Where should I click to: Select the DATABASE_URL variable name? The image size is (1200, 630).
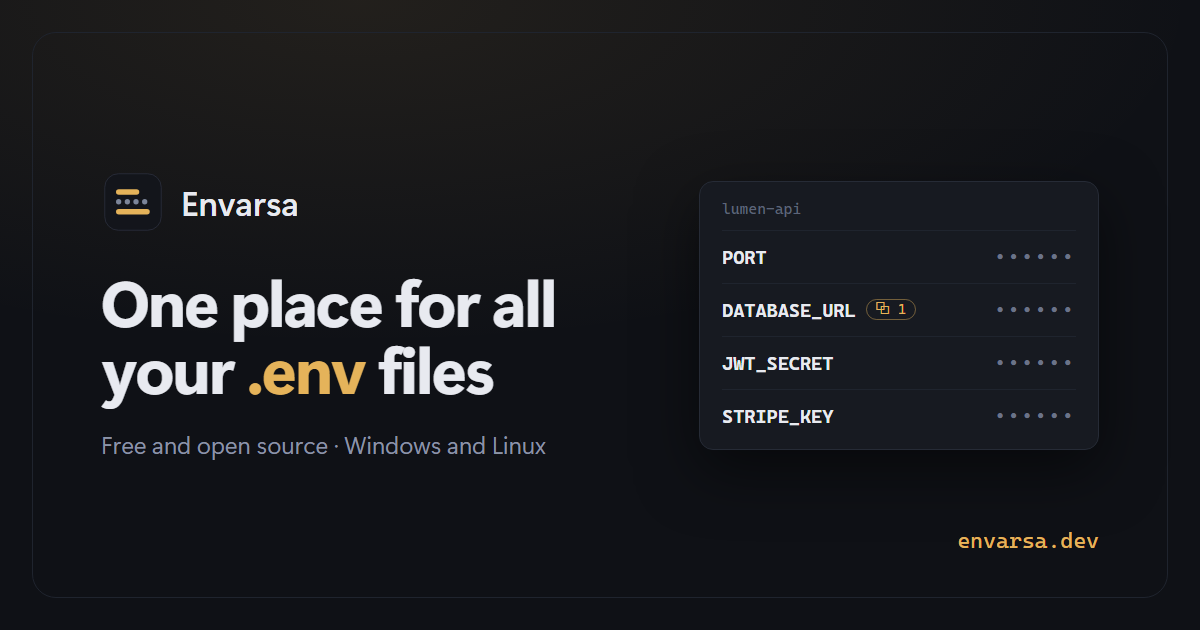788,311
